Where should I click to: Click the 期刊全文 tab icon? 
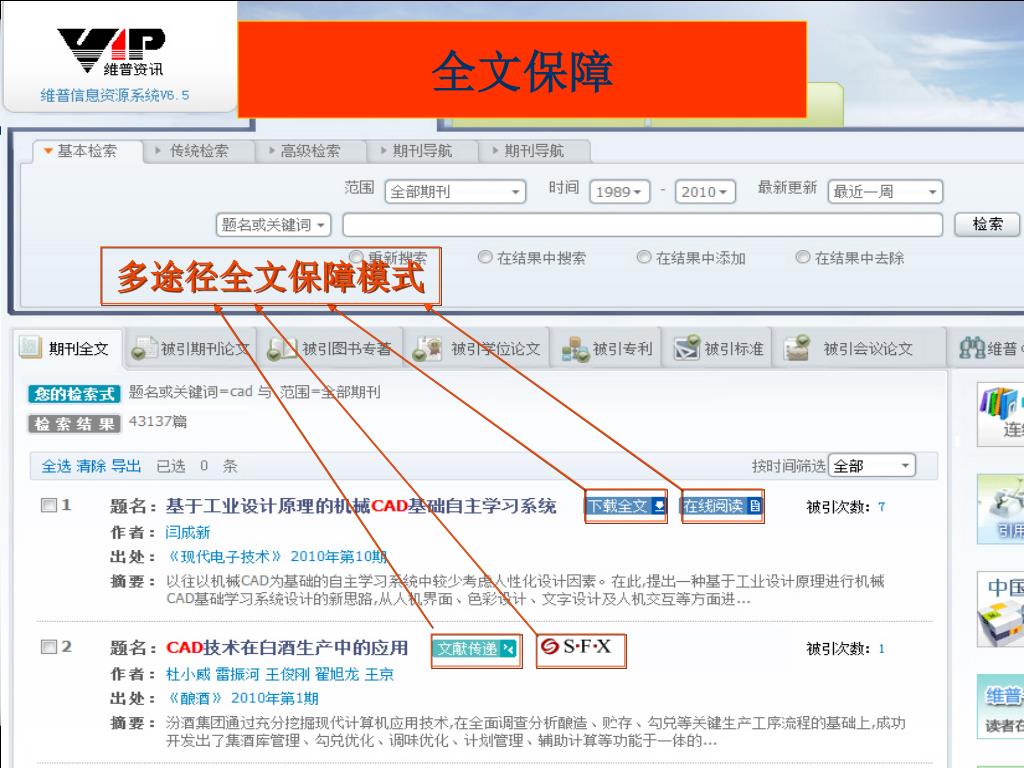click(30, 347)
